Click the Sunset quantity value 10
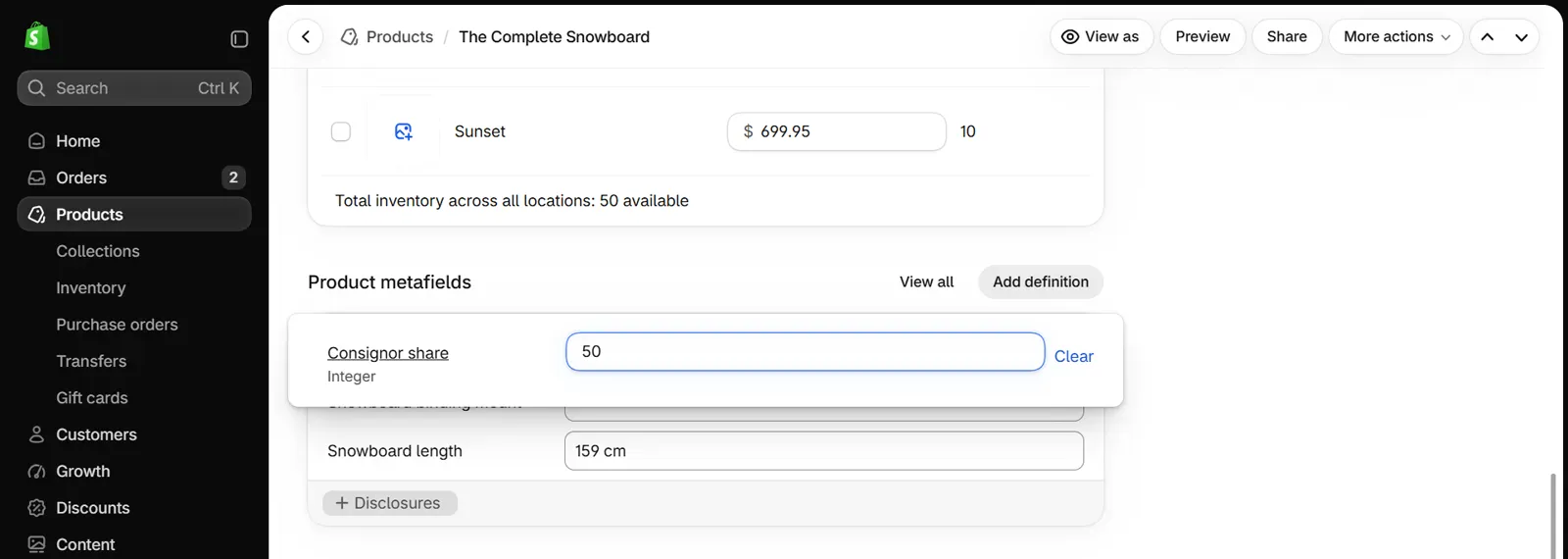 pos(968,131)
